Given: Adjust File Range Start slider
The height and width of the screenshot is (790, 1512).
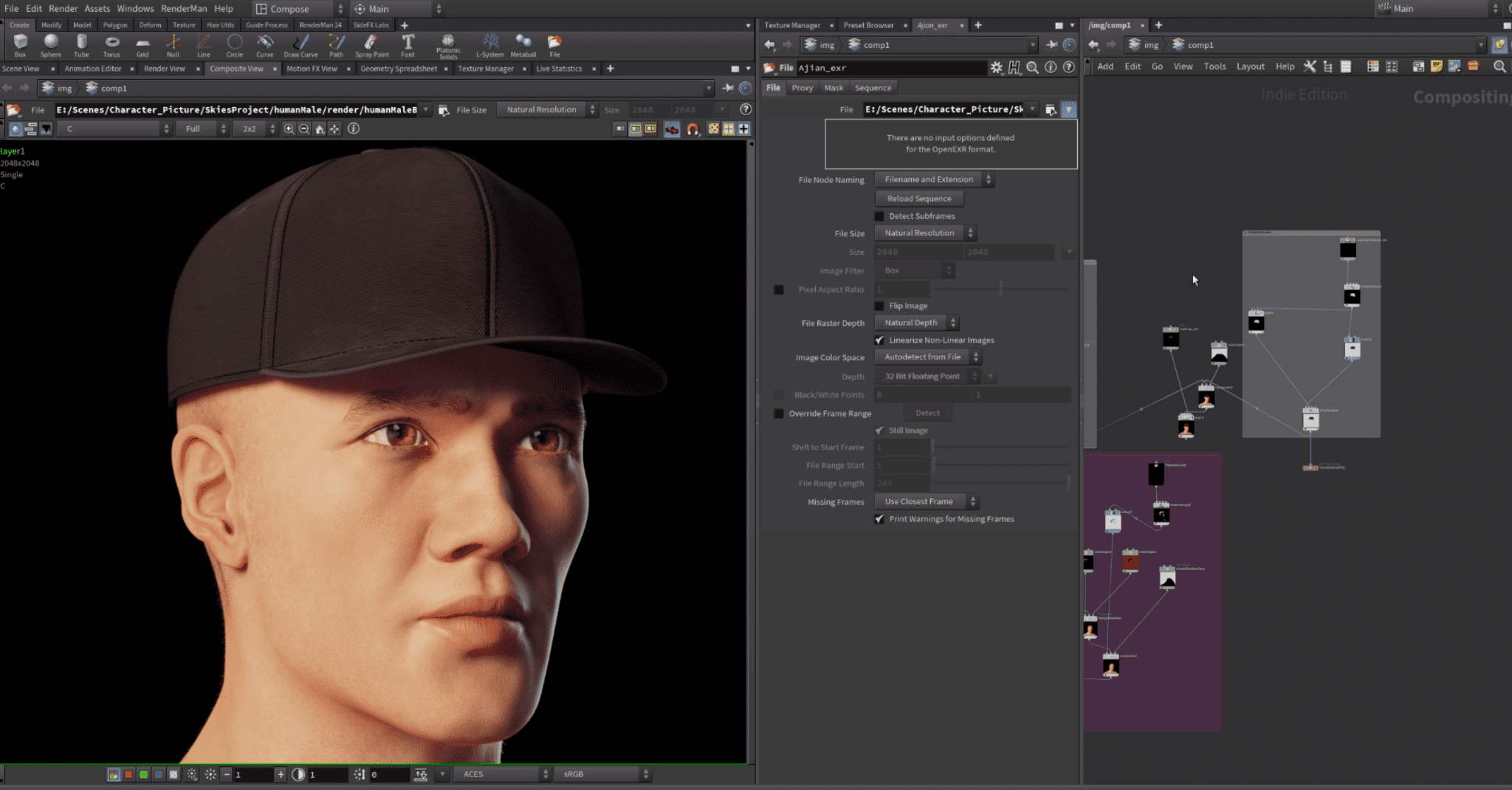Looking at the screenshot, I should [x=1001, y=465].
